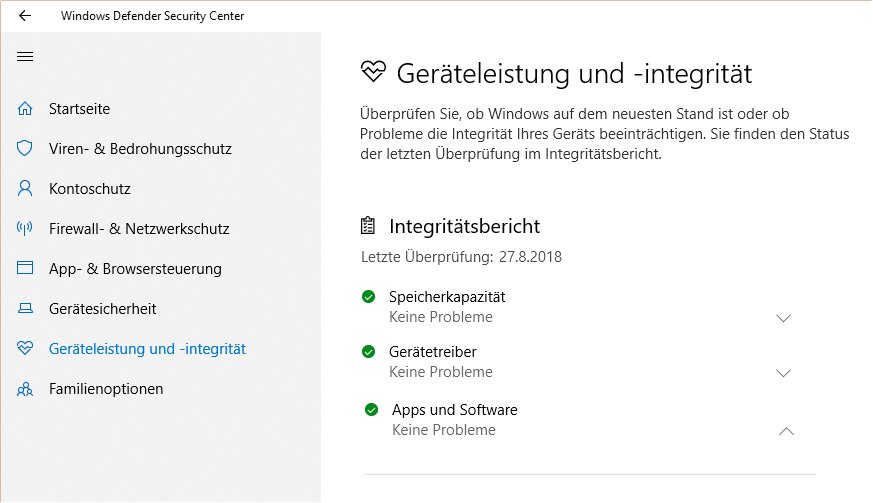Collapse the Apps und Software section
Image resolution: width=873 pixels, height=503 pixels.
tap(786, 431)
